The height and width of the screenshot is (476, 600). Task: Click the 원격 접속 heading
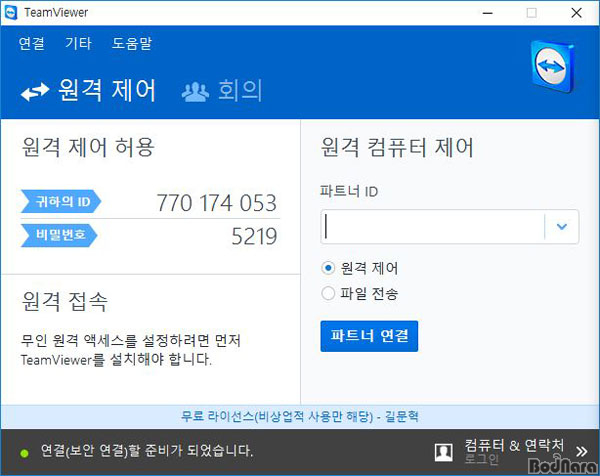click(65, 302)
